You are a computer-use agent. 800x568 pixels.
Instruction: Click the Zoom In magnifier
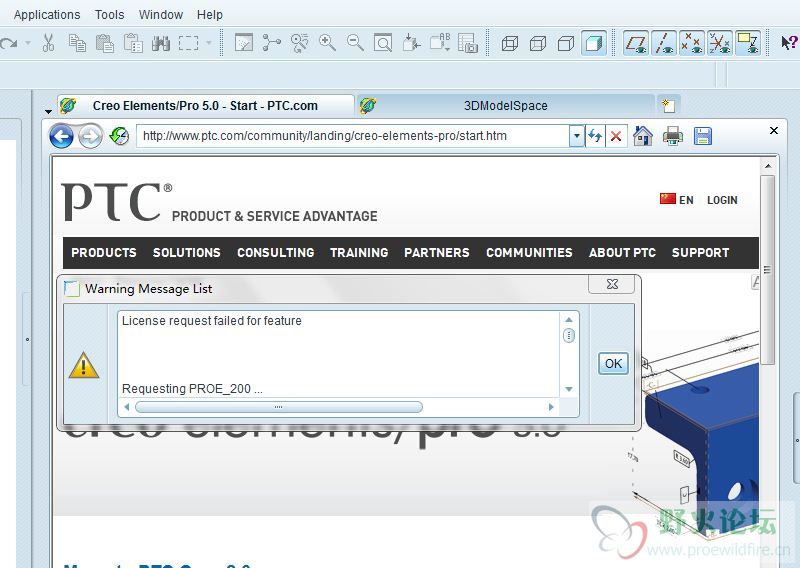pyautogui.click(x=327, y=43)
